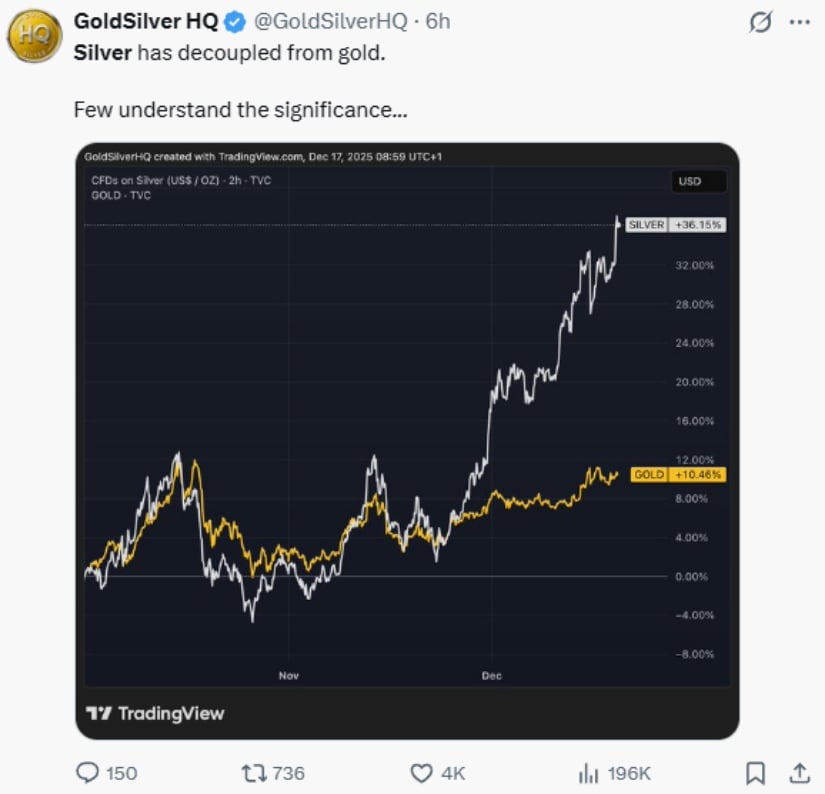825x794 pixels.
Task: Visit the @GoldSilverHQ handle link
Action: (331, 22)
